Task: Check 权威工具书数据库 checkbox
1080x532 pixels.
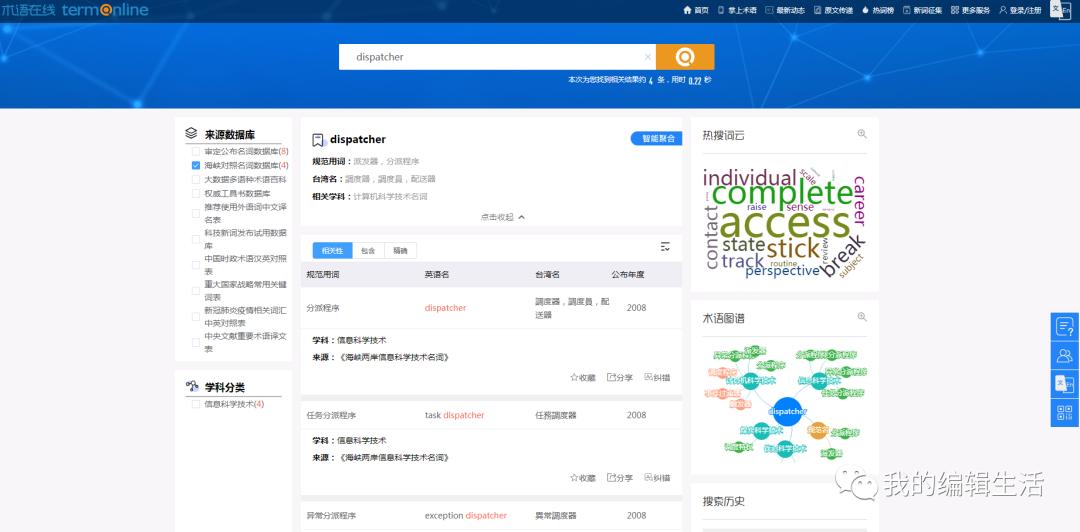Action: 196,194
